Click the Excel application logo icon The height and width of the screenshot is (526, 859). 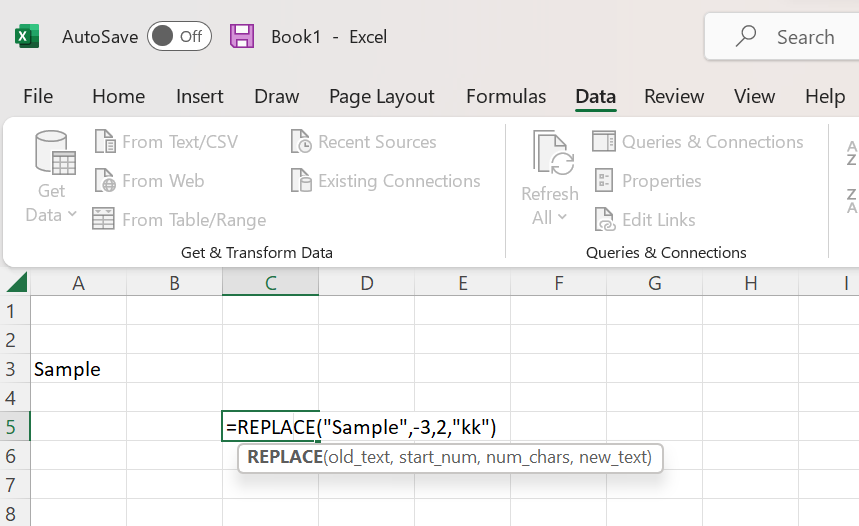[x=26, y=37]
